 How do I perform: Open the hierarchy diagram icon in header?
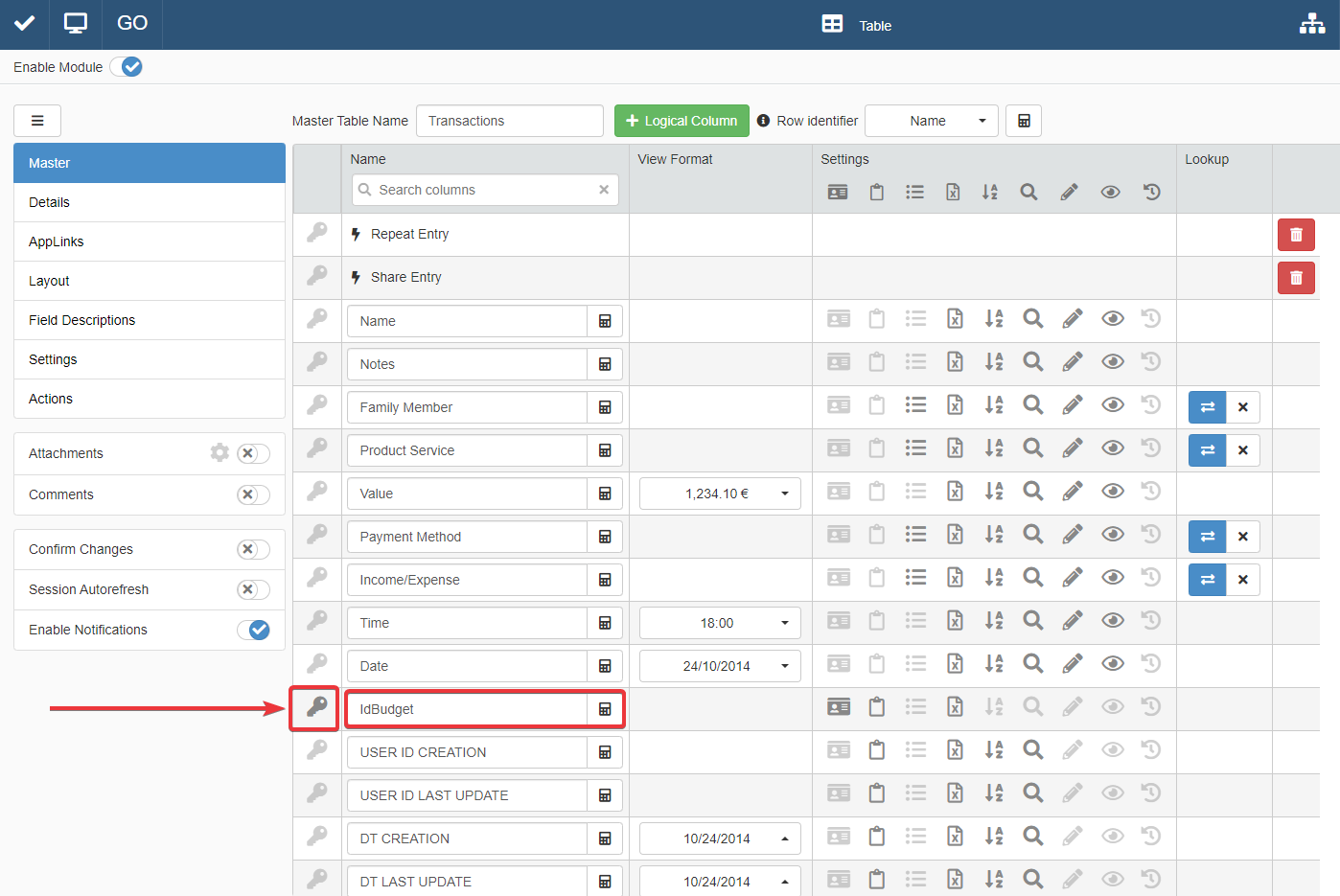click(x=1311, y=25)
